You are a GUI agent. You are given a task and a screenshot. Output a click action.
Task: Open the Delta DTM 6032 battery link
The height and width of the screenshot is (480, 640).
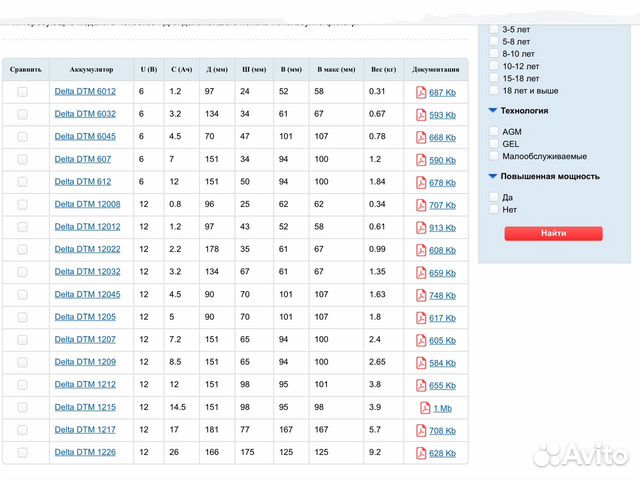tap(85, 114)
